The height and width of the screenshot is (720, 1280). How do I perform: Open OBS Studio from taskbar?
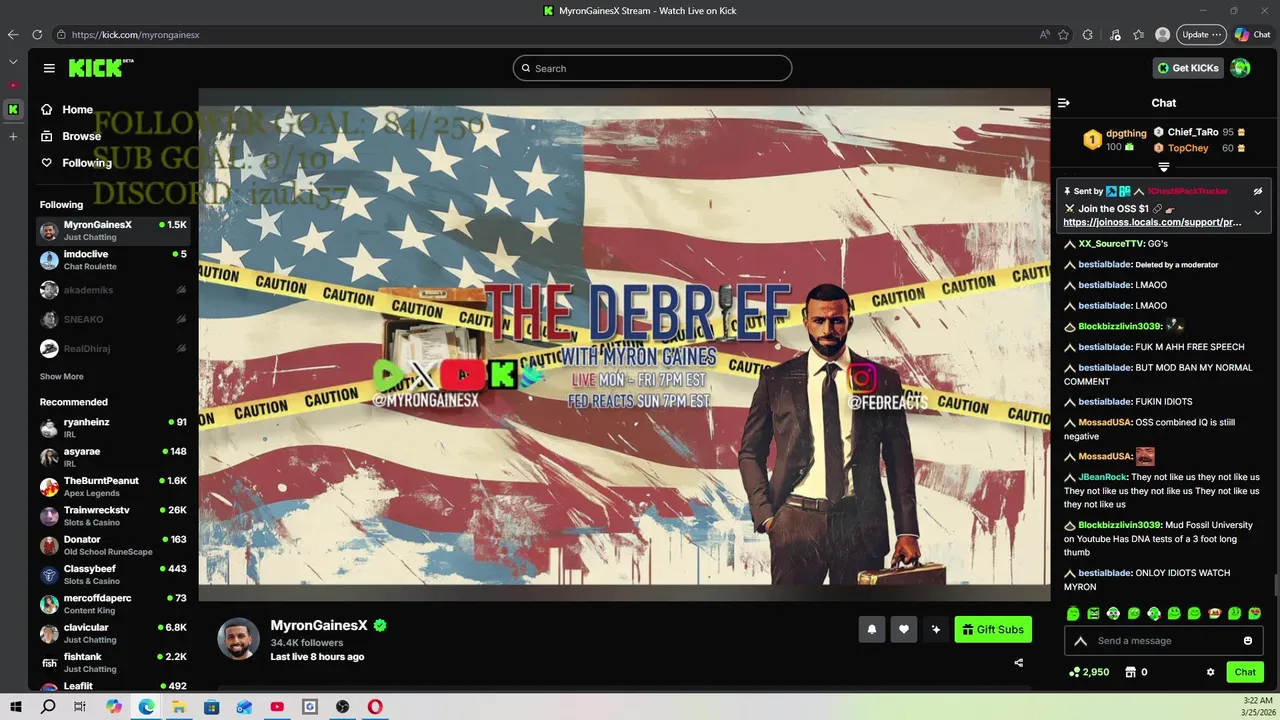pyautogui.click(x=343, y=707)
